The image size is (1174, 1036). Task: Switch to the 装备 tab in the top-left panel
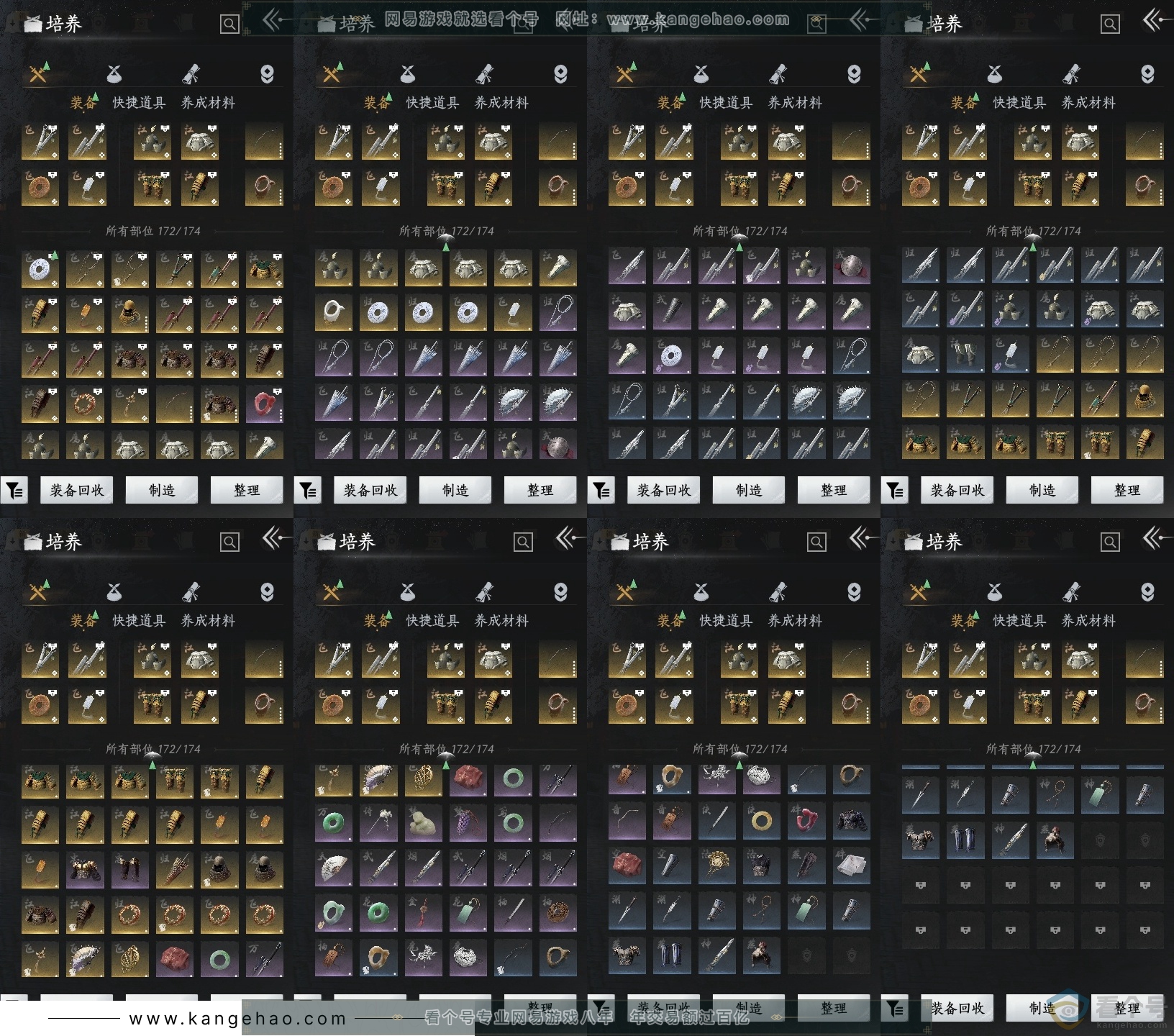click(x=83, y=103)
